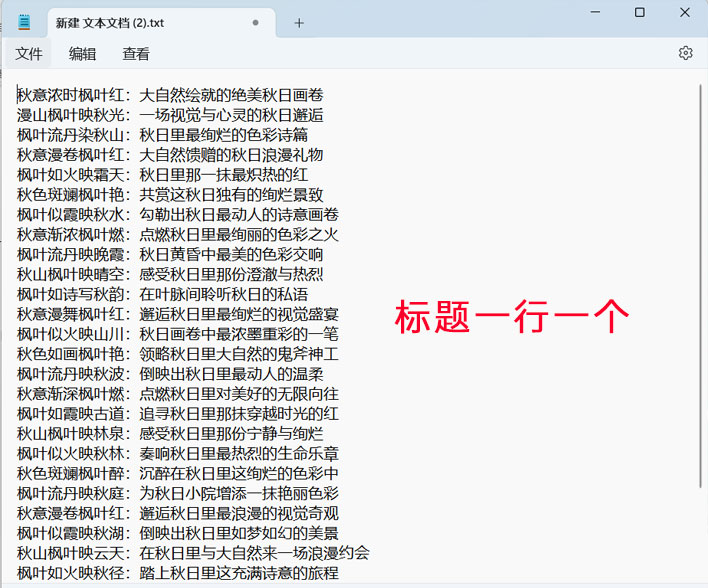This screenshot has height=588, width=708.
Task: Open Notepad settings via the gear icon
Action: 685,53
